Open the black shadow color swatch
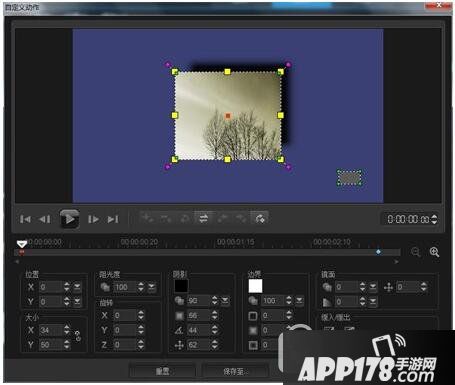 pos(181,286)
